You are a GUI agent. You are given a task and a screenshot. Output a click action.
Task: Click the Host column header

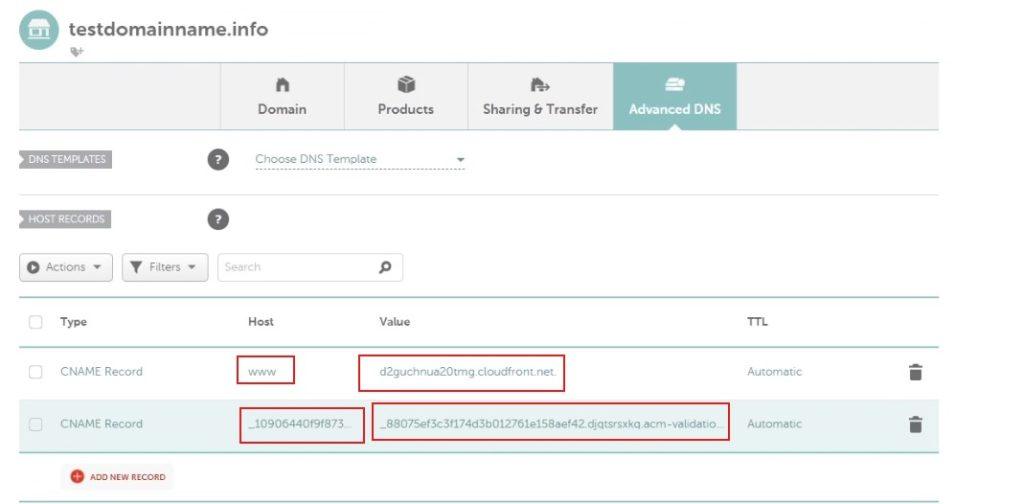261,322
